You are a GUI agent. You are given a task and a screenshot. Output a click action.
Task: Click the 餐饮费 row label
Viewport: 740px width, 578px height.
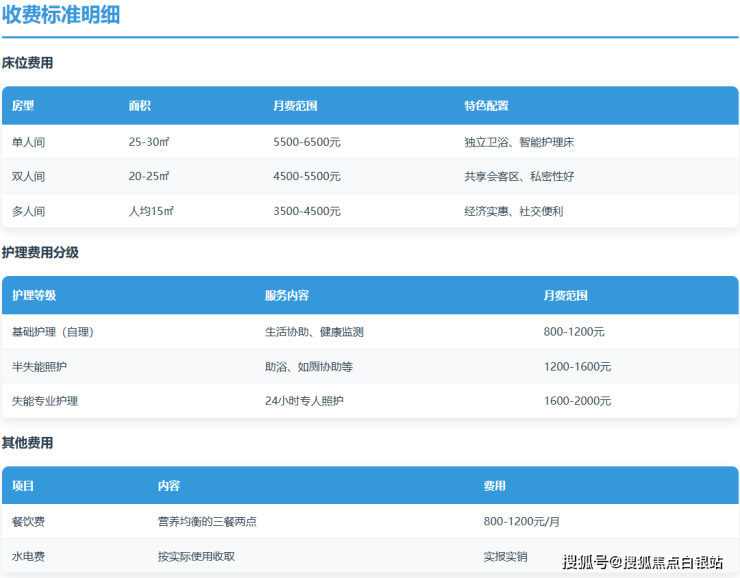tap(28, 521)
